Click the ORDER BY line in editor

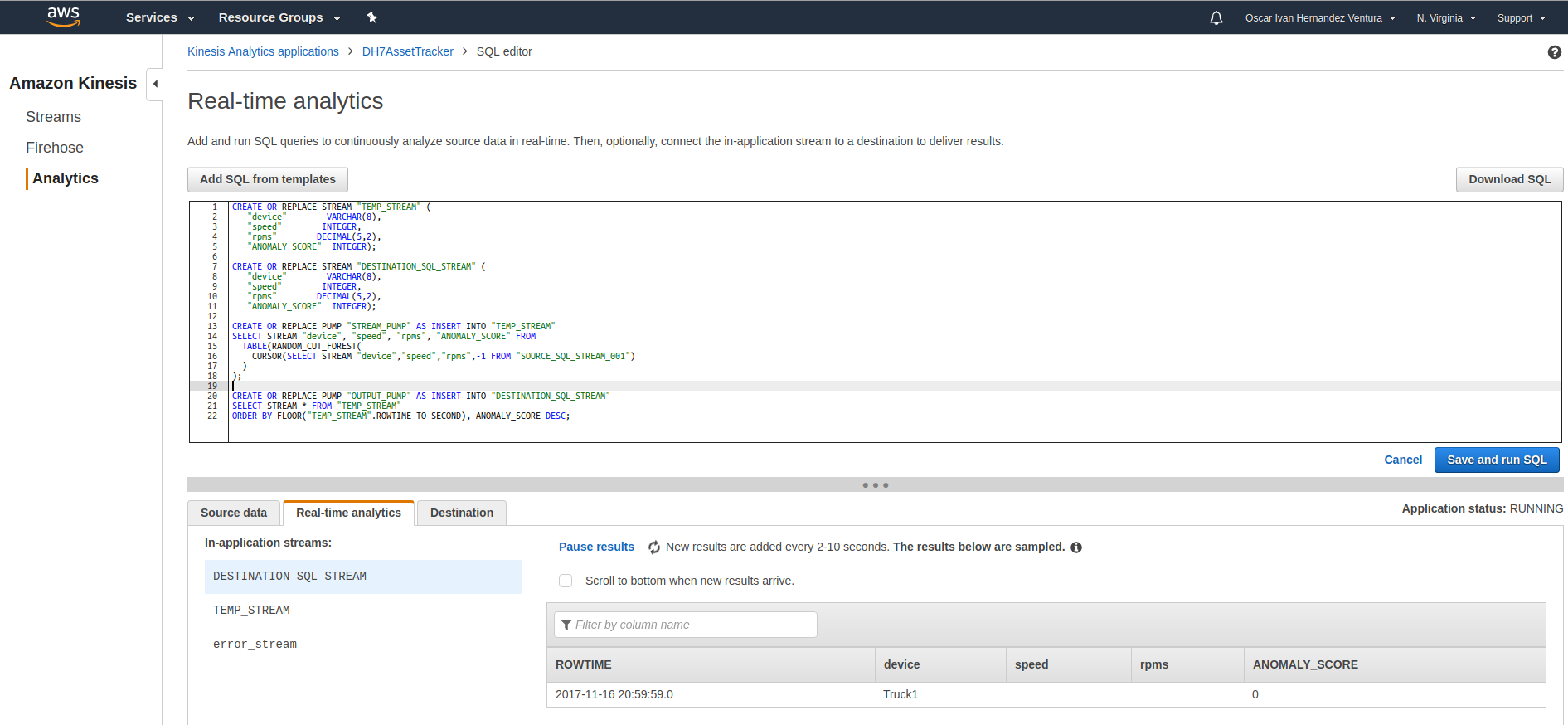(x=400, y=416)
